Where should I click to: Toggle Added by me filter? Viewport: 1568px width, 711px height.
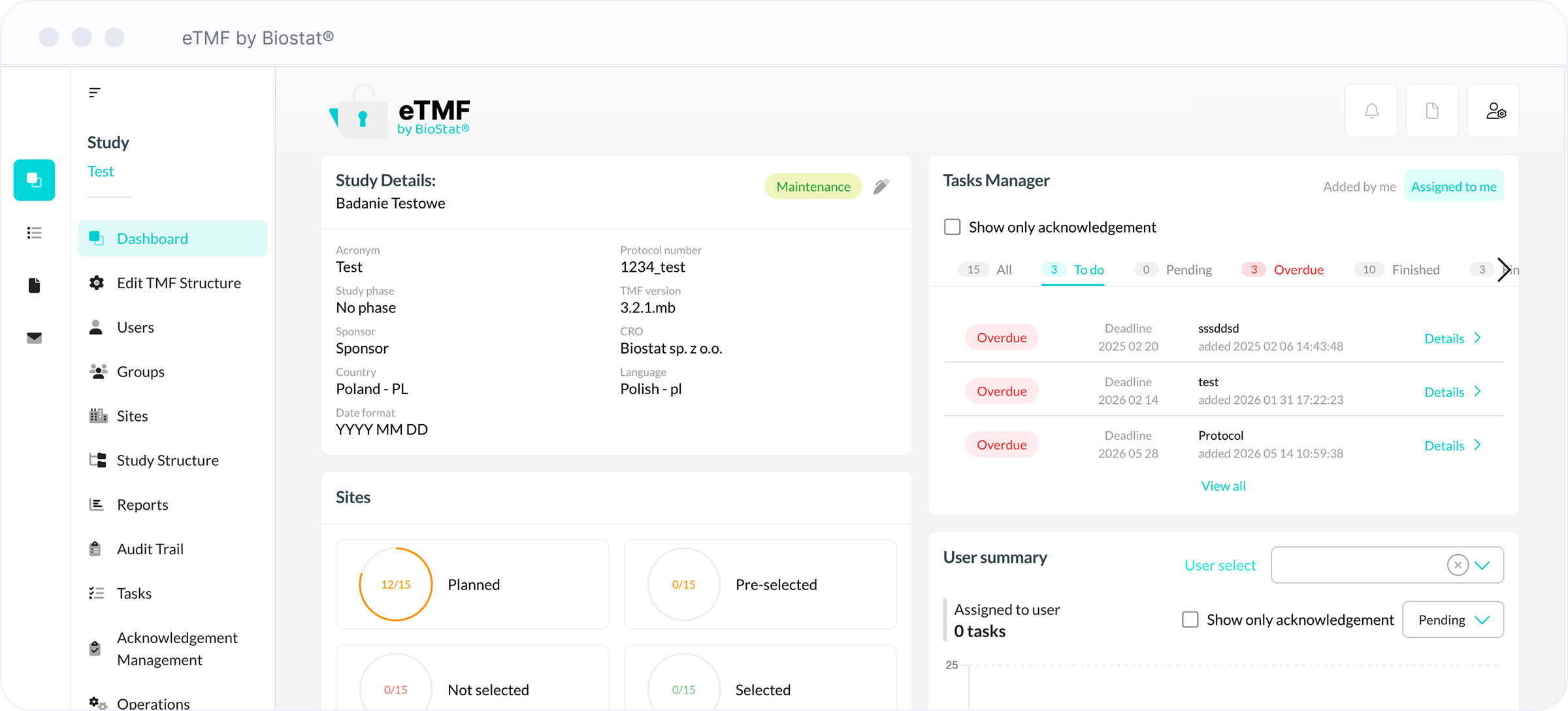coord(1359,187)
